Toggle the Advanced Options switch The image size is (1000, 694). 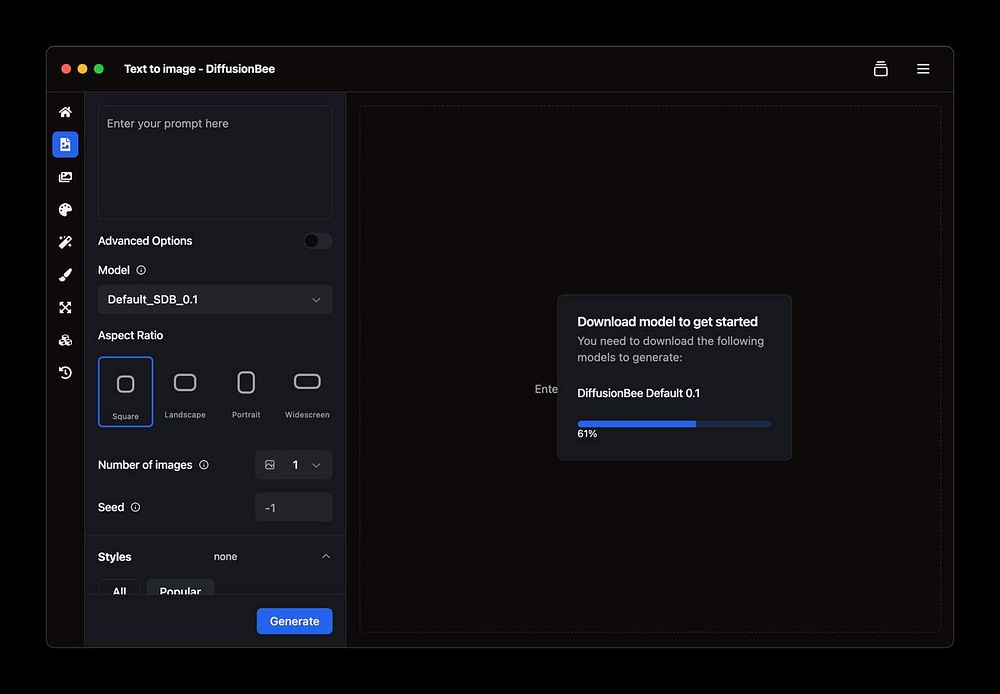(317, 240)
